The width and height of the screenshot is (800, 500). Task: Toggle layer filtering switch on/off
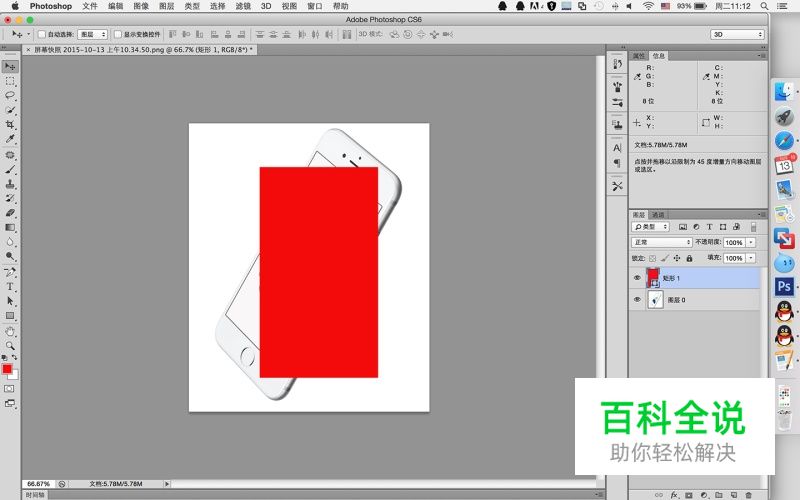pos(754,227)
